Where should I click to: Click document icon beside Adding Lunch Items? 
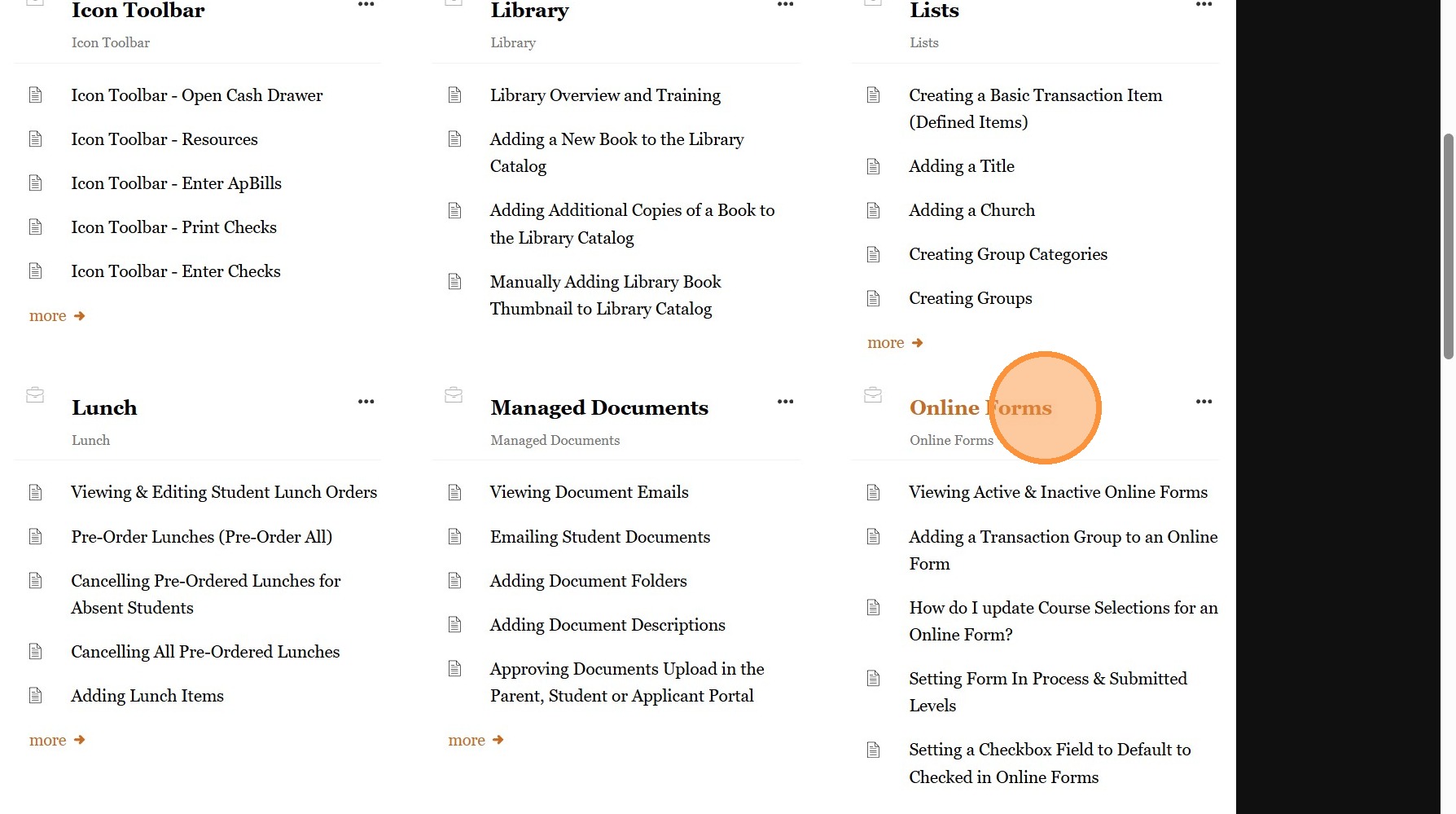point(35,696)
